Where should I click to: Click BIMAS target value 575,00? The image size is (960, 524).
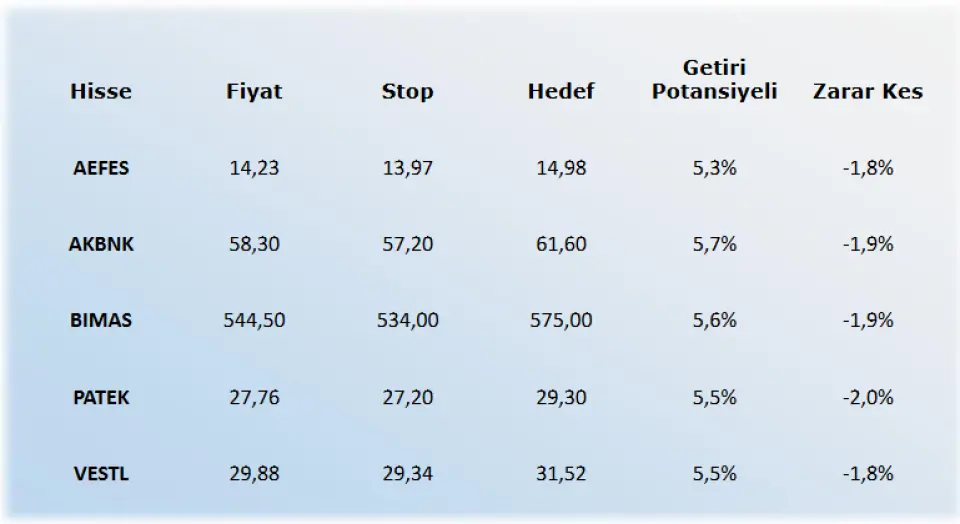pyautogui.click(x=560, y=321)
